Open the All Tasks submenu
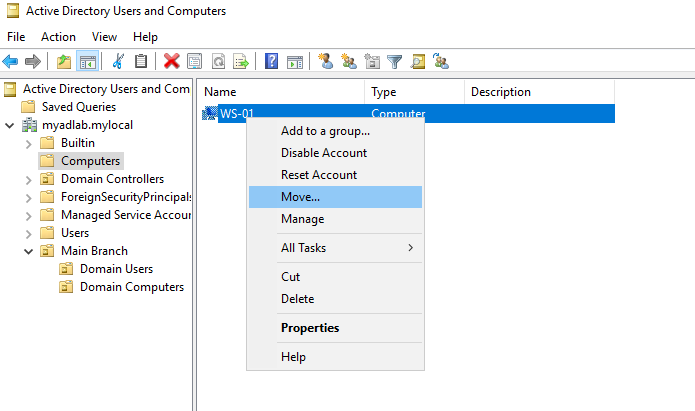 click(303, 248)
